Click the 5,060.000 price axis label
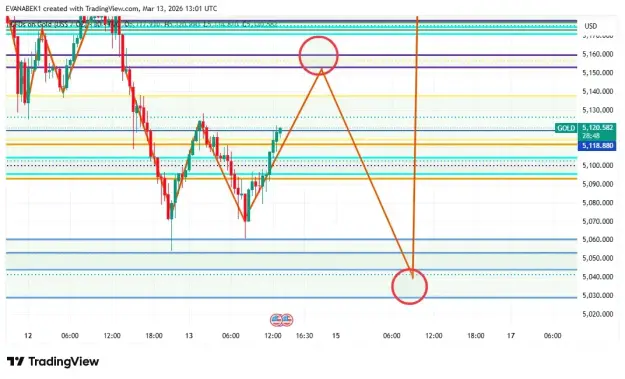The height and width of the screenshot is (379, 625). (x=597, y=239)
